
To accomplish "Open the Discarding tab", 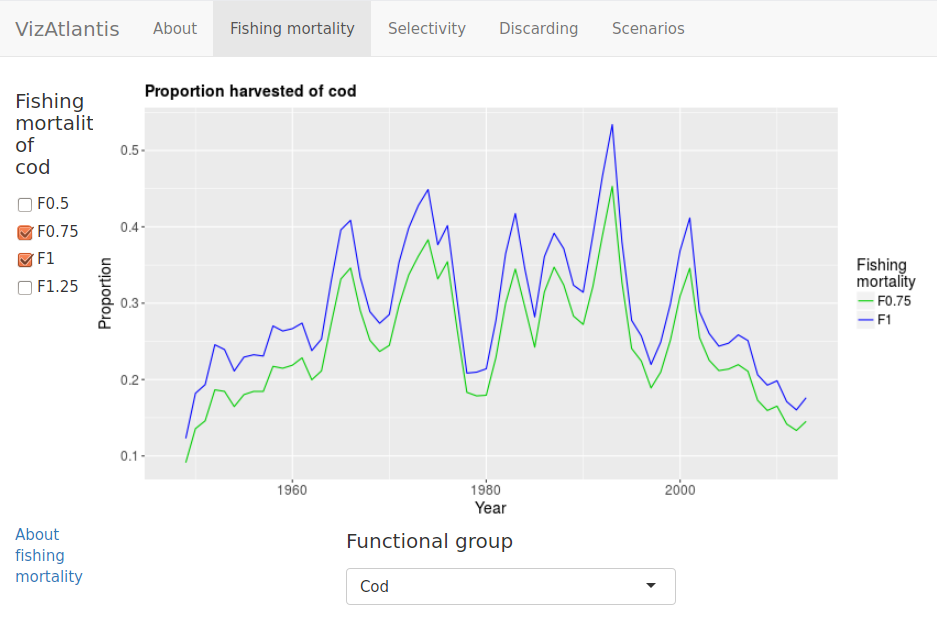I will [x=539, y=28].
